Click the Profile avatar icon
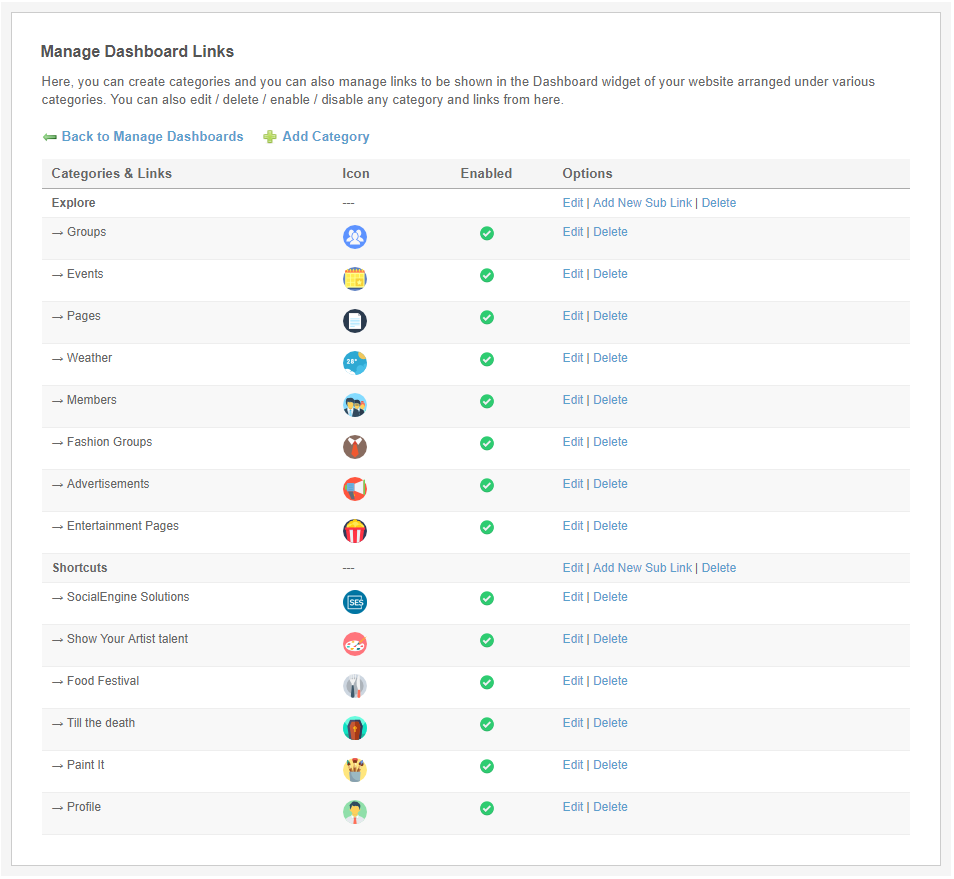The width and height of the screenshot is (954, 879). [354, 812]
